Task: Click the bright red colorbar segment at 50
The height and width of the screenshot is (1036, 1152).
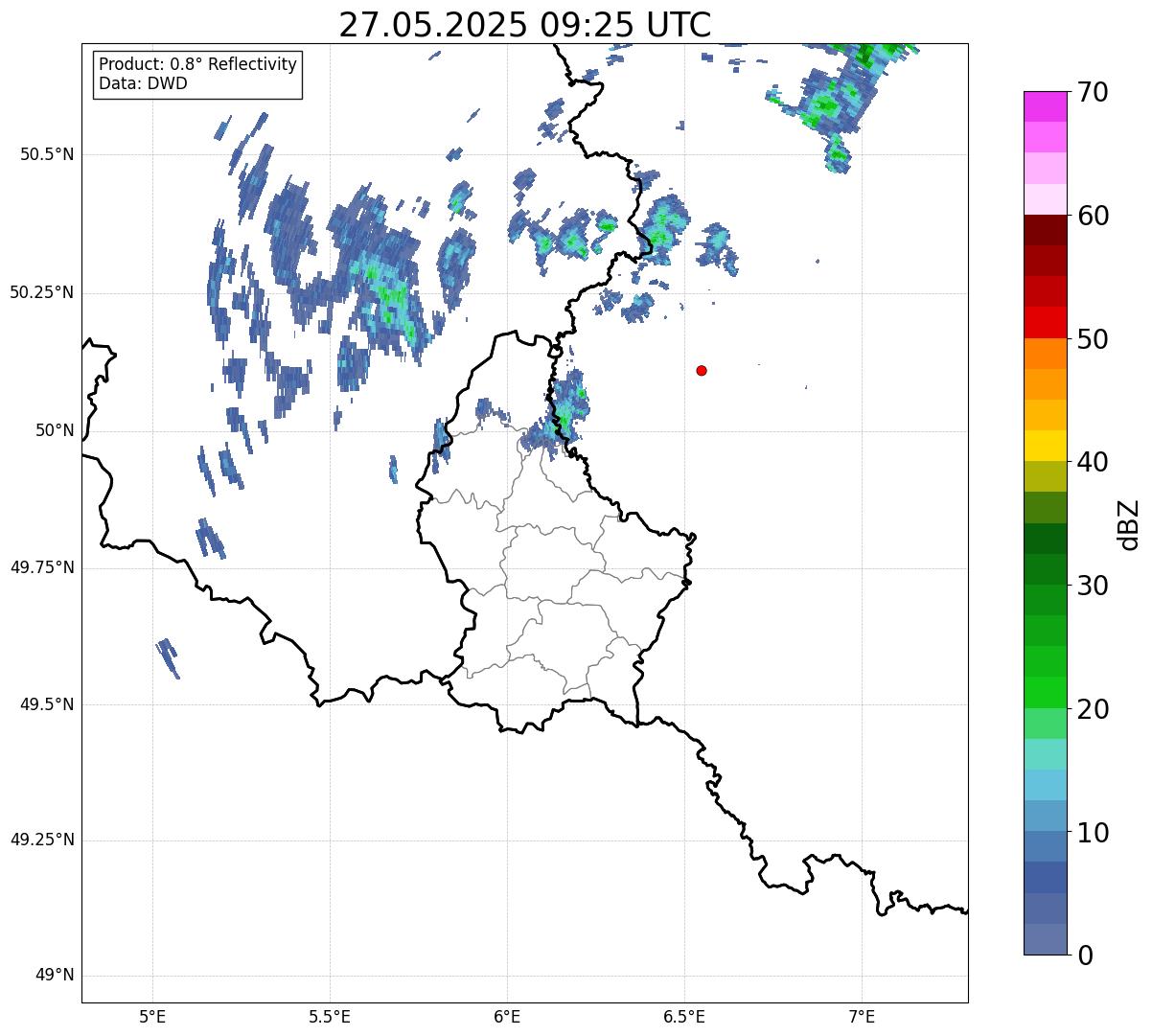Action: 1045,323
